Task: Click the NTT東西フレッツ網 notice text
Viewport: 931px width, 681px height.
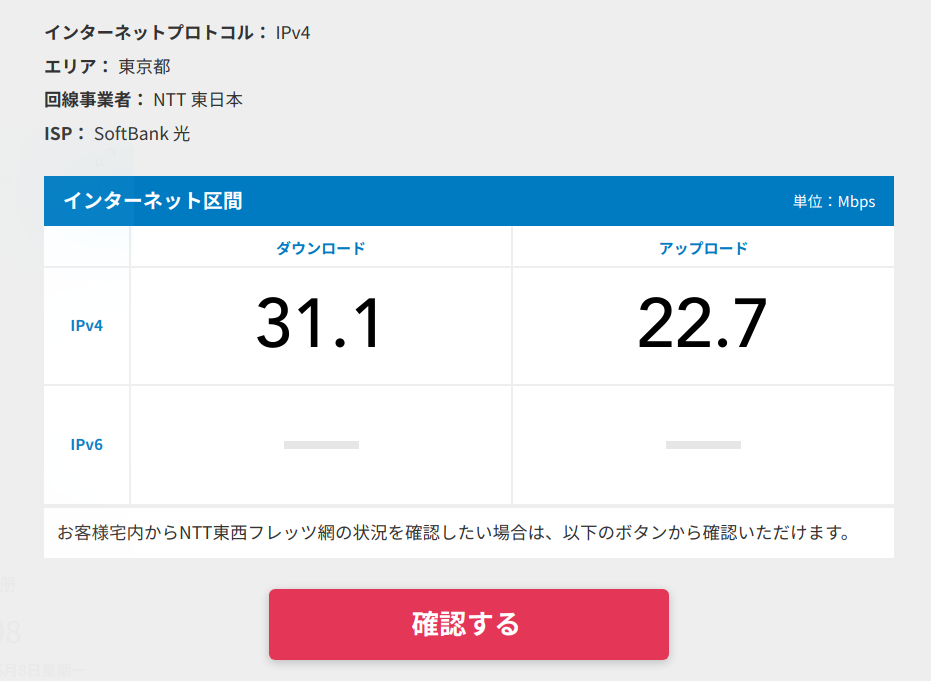Action: click(468, 532)
